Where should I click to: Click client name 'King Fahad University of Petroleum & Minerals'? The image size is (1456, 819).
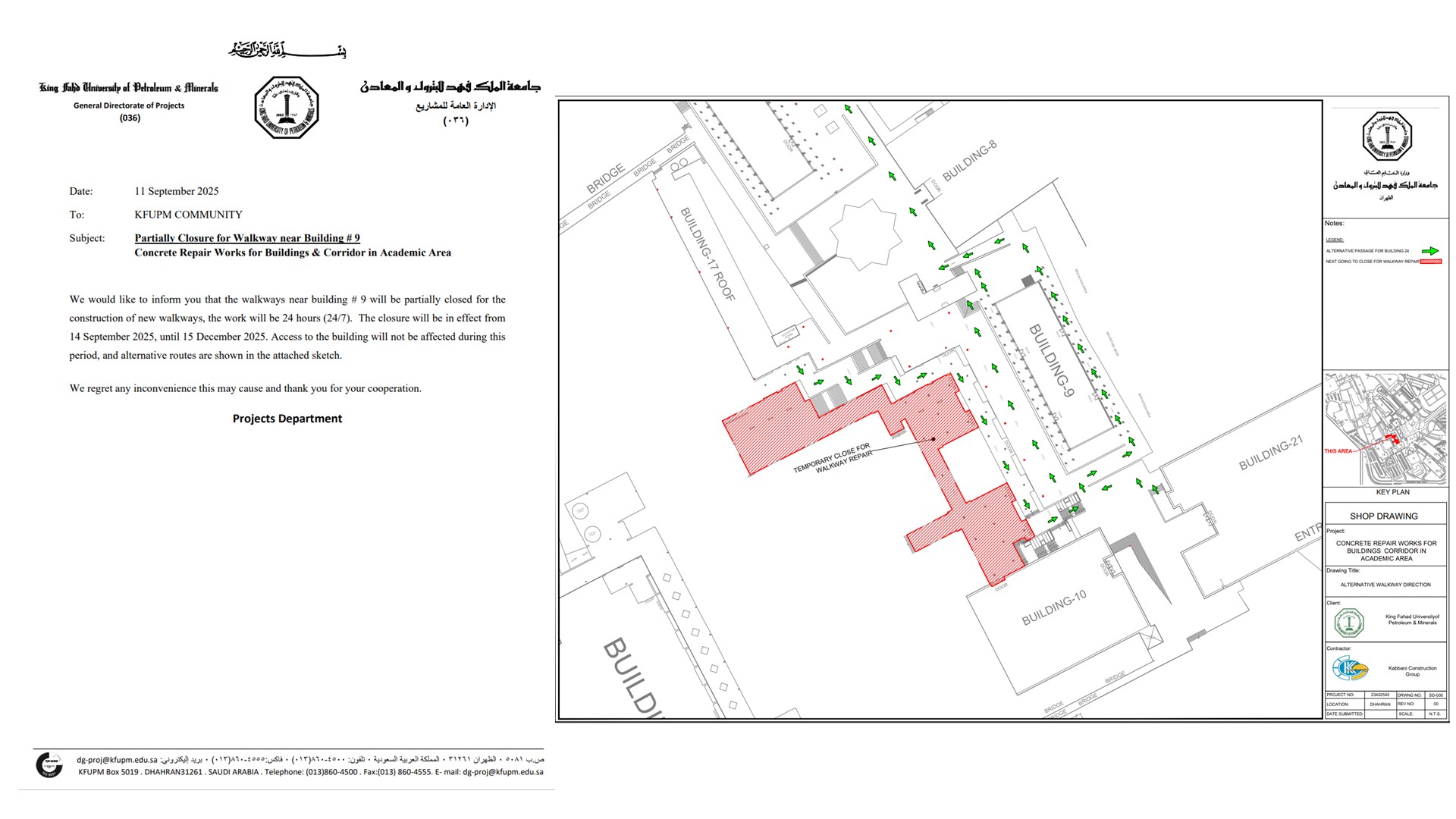1412,620
